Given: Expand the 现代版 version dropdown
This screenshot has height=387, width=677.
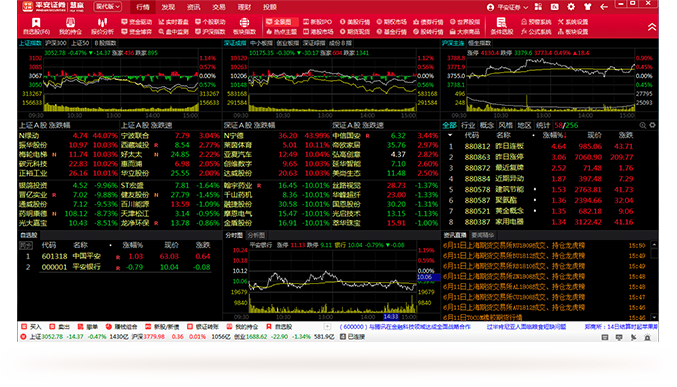Looking at the screenshot, I should coord(107,6).
